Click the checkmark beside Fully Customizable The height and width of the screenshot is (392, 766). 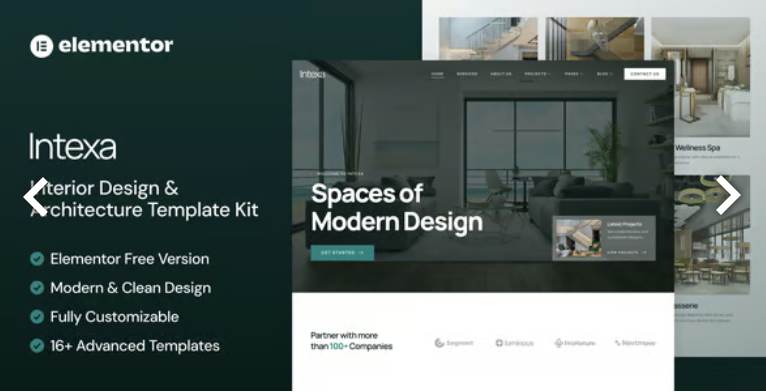tap(37, 317)
